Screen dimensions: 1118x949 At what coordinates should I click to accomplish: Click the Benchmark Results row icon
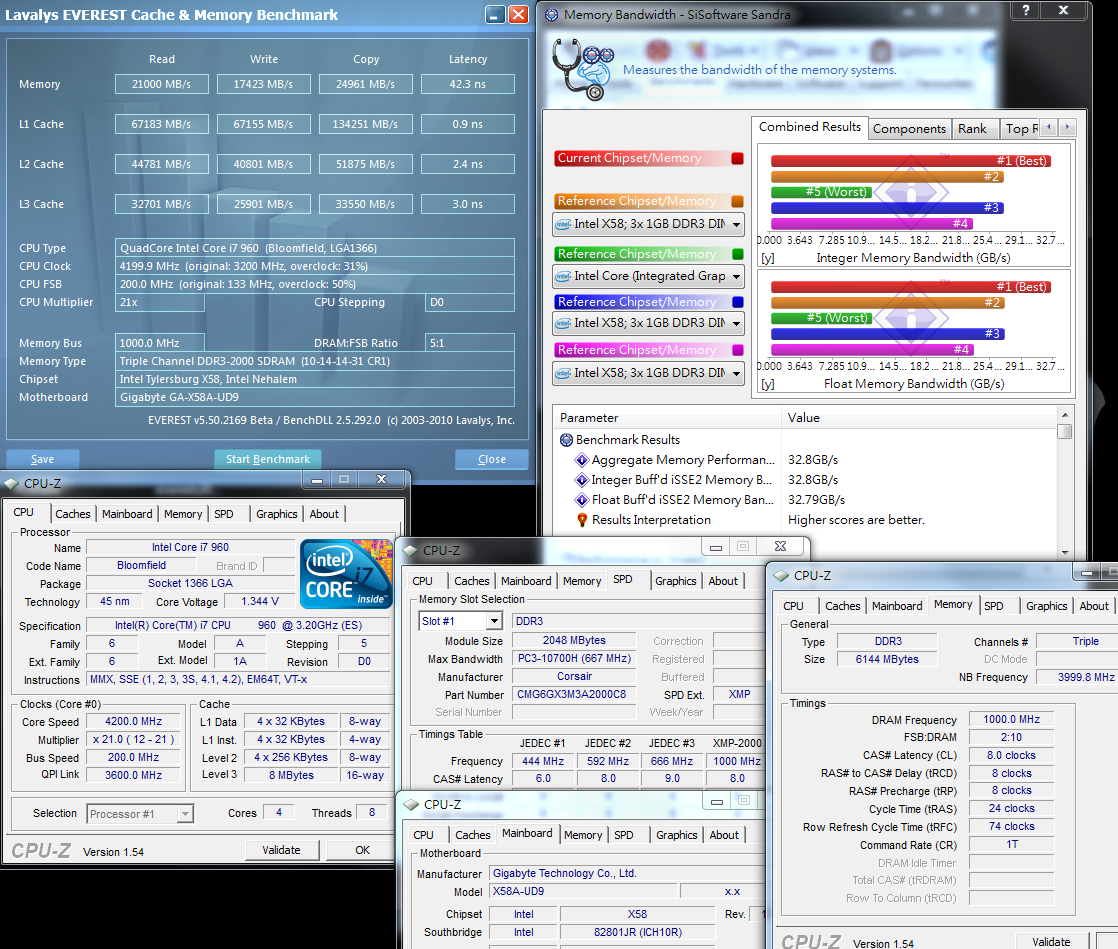(566, 440)
